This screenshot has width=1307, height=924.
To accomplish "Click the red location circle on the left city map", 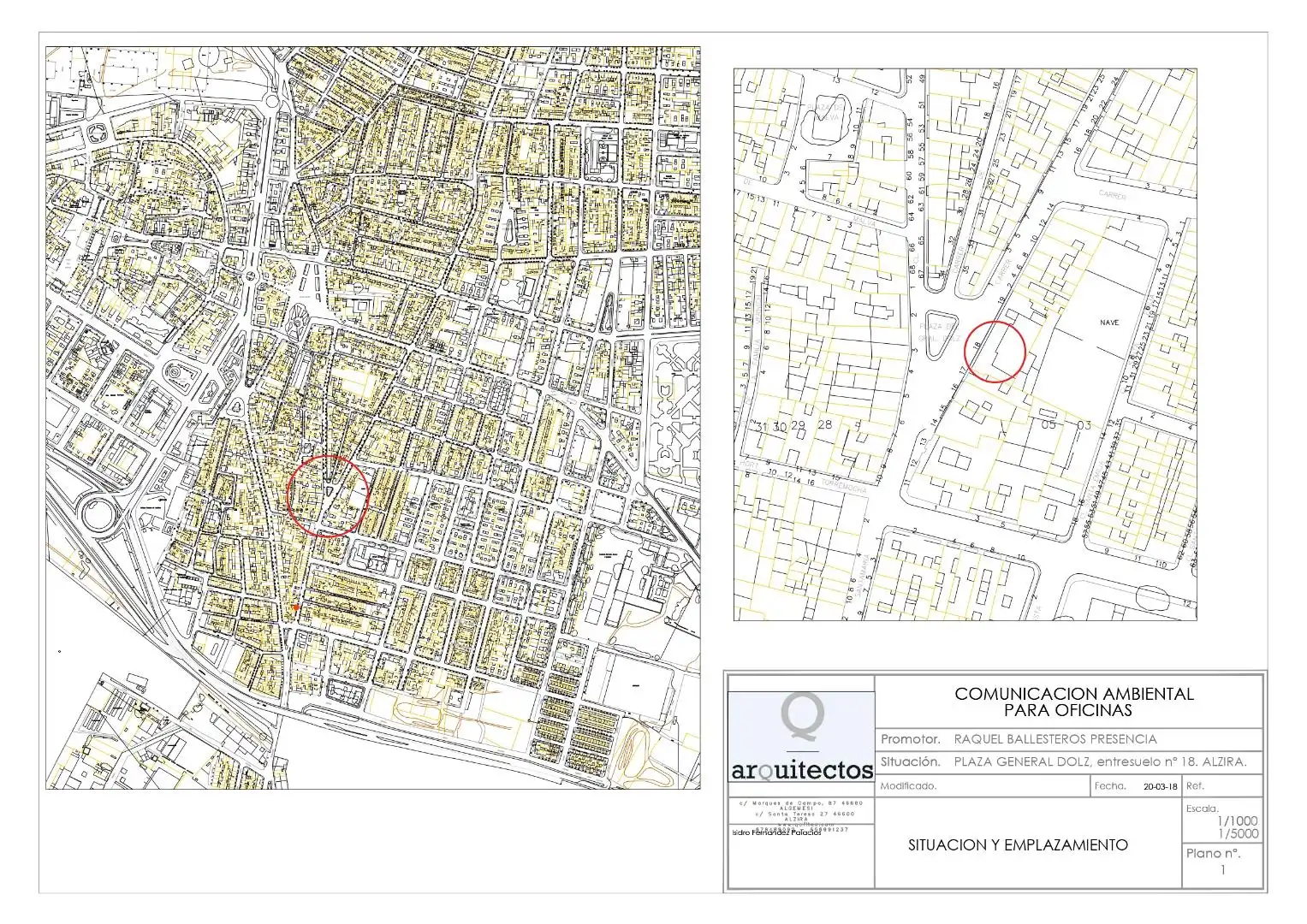I will [327, 496].
